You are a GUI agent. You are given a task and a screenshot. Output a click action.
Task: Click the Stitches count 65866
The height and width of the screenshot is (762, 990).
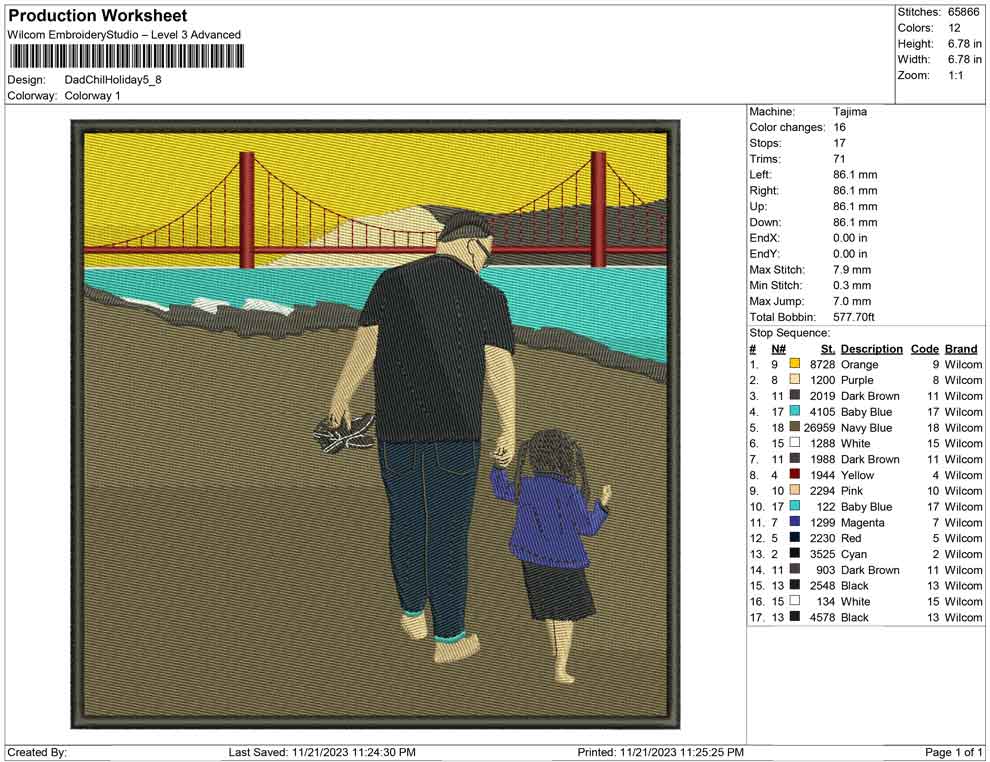click(x=964, y=12)
